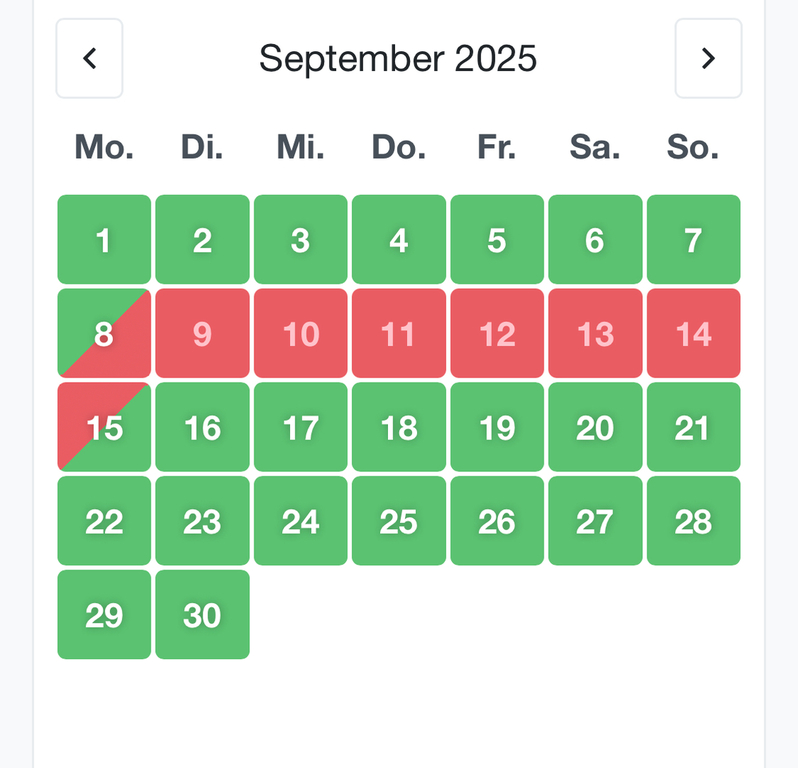The width and height of the screenshot is (798, 768).
Task: Click the September 2025 month title
Action: click(x=398, y=58)
